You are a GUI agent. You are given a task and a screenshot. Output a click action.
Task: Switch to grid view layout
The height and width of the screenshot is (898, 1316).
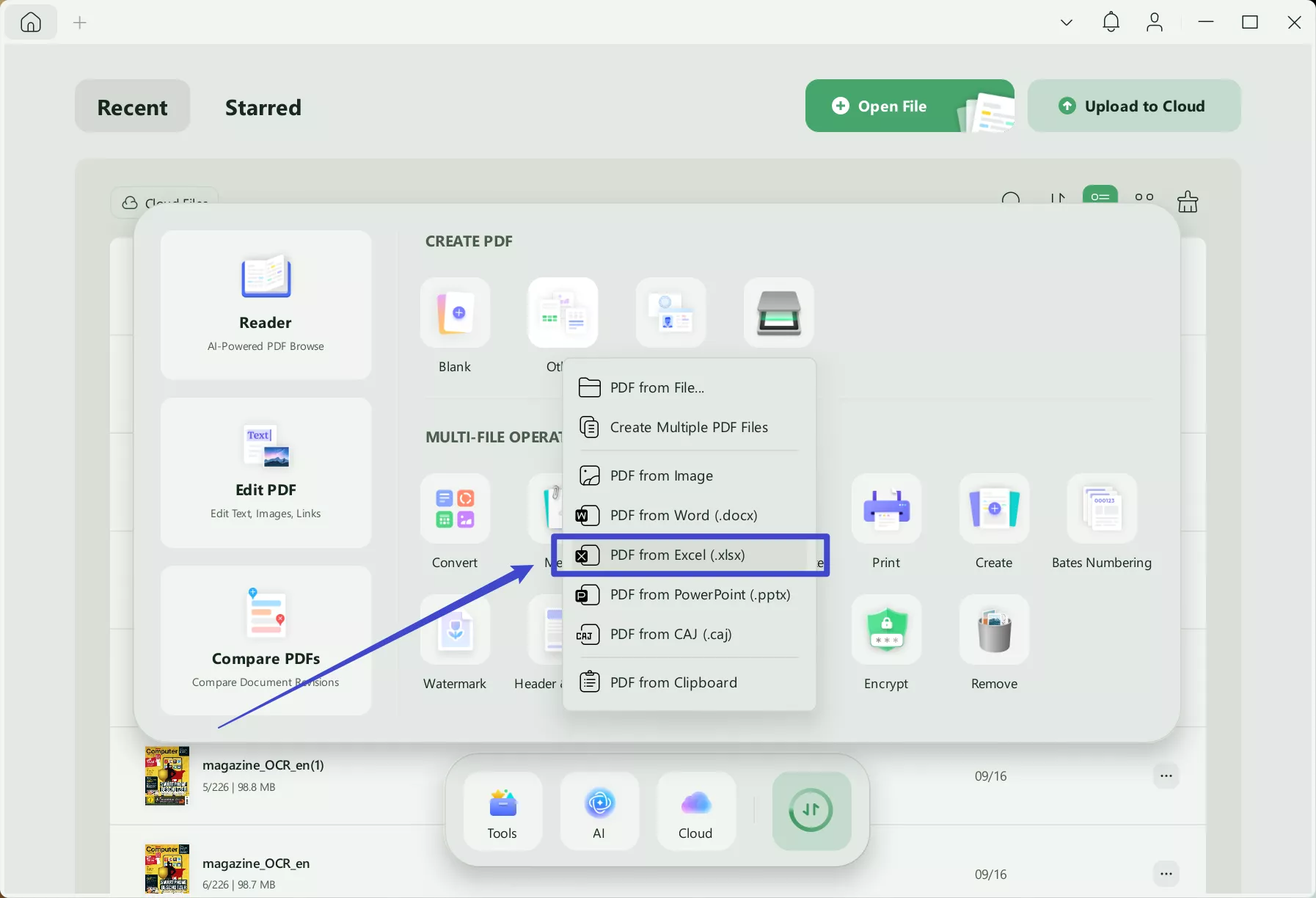pos(1144,197)
